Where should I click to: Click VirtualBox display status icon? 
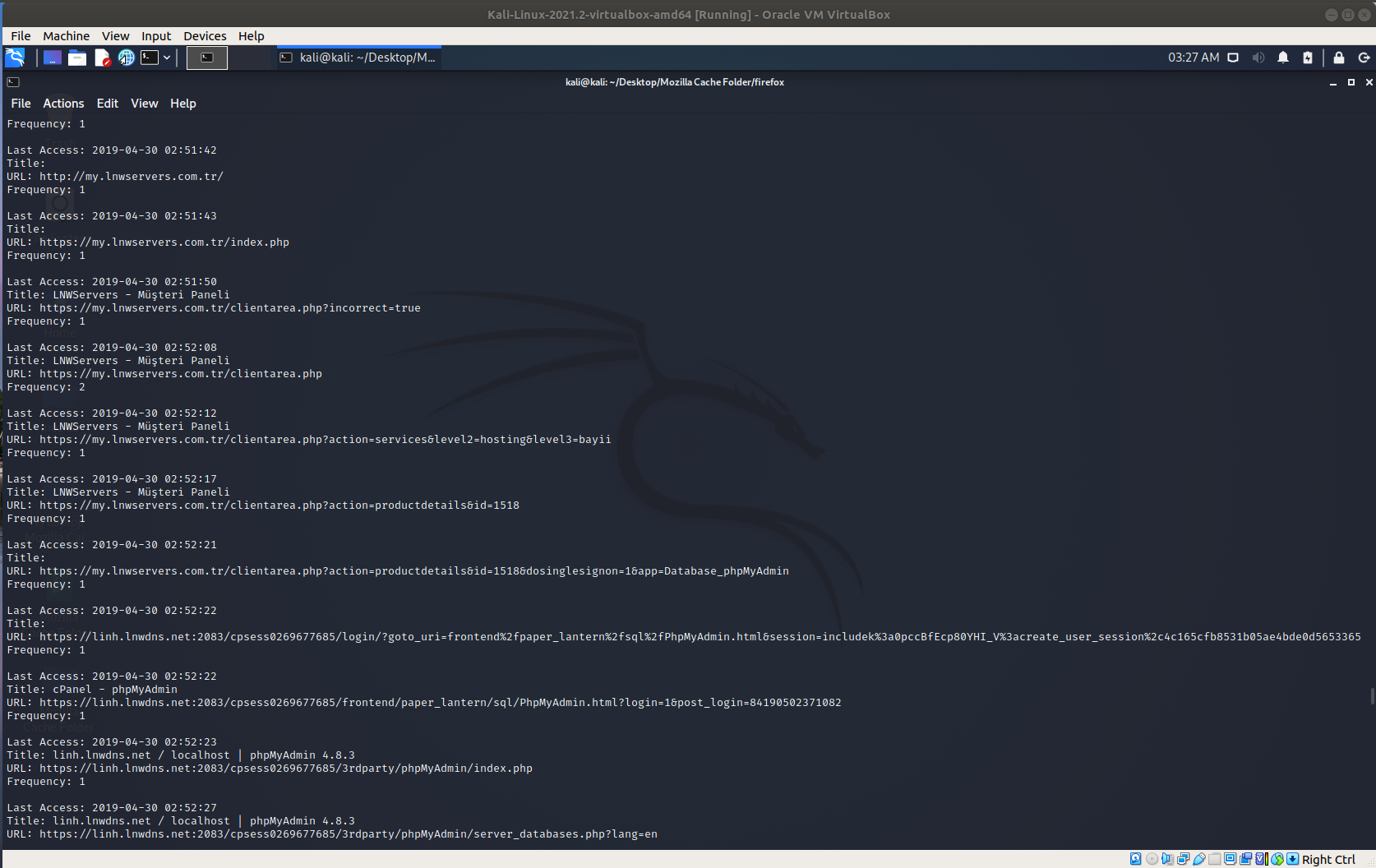tap(1231, 859)
